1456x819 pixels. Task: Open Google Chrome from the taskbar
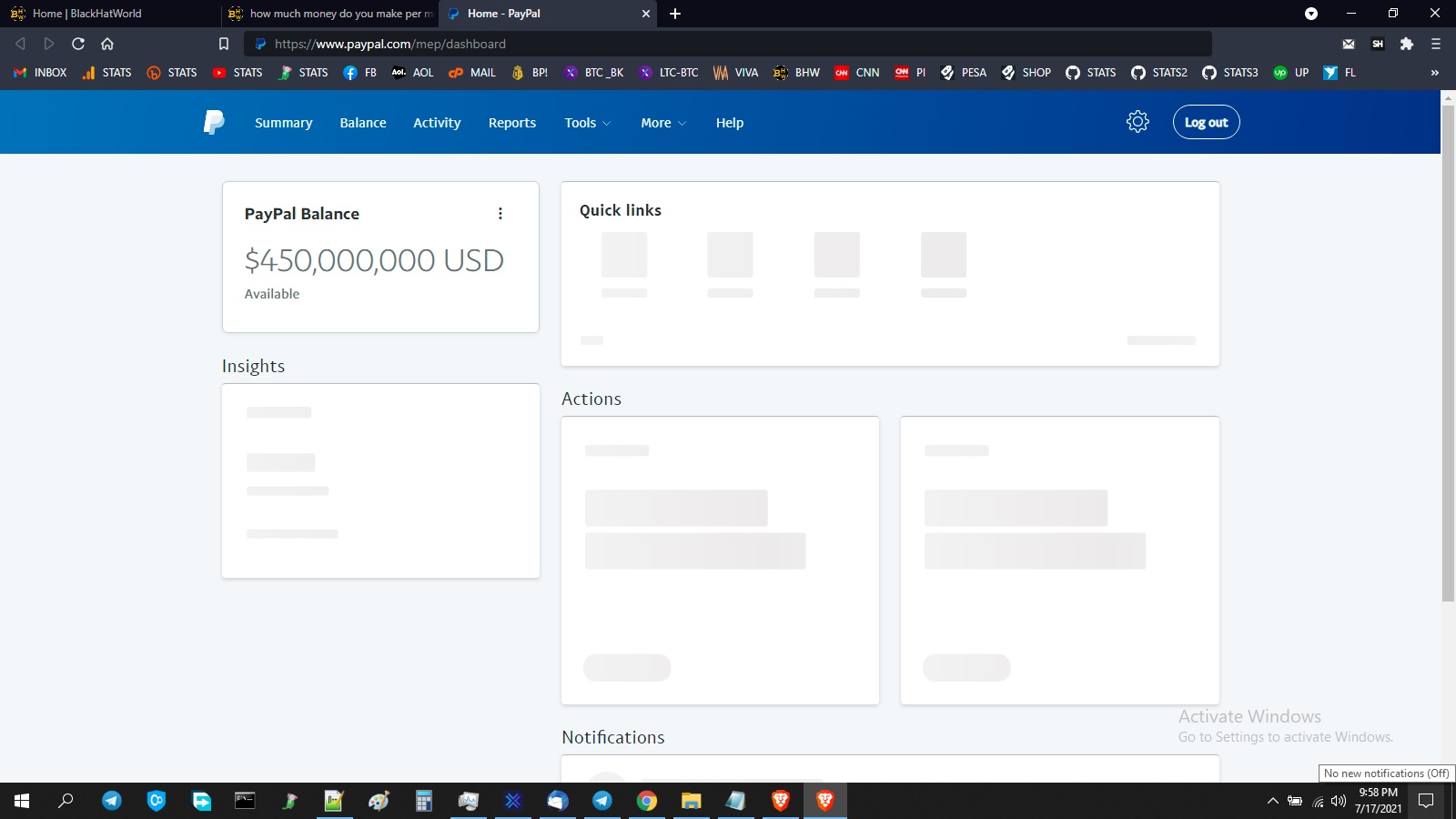coord(647,801)
